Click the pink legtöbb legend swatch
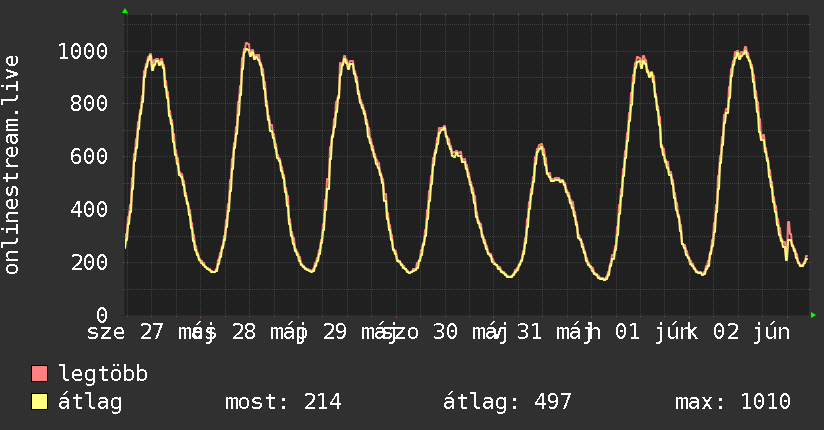Screen dimensions: 824x430 click(x=39, y=374)
